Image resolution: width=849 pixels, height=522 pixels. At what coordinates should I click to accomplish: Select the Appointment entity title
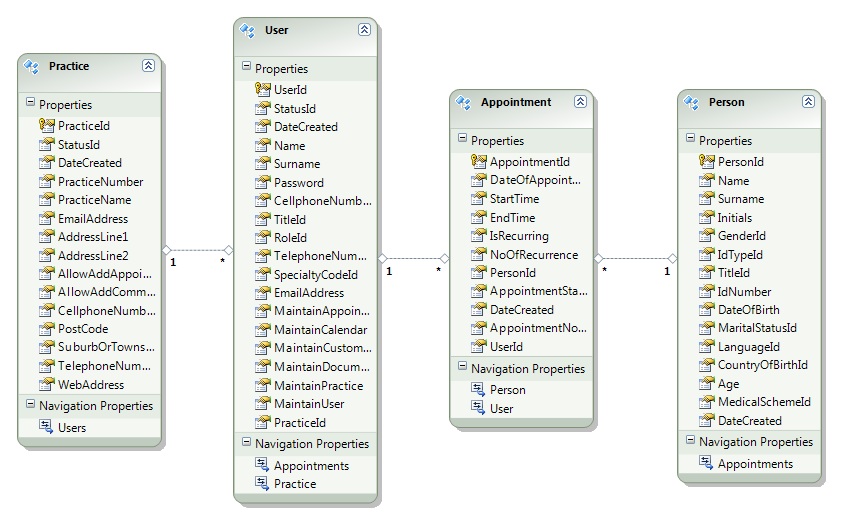515,102
